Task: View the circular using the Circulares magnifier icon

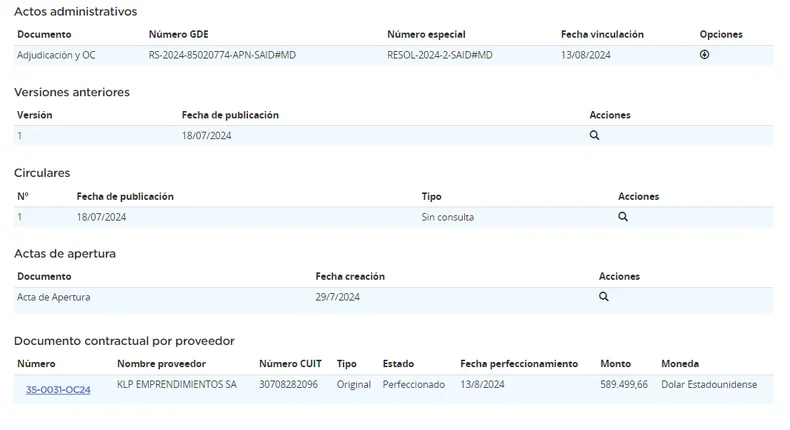Action: pos(622,216)
